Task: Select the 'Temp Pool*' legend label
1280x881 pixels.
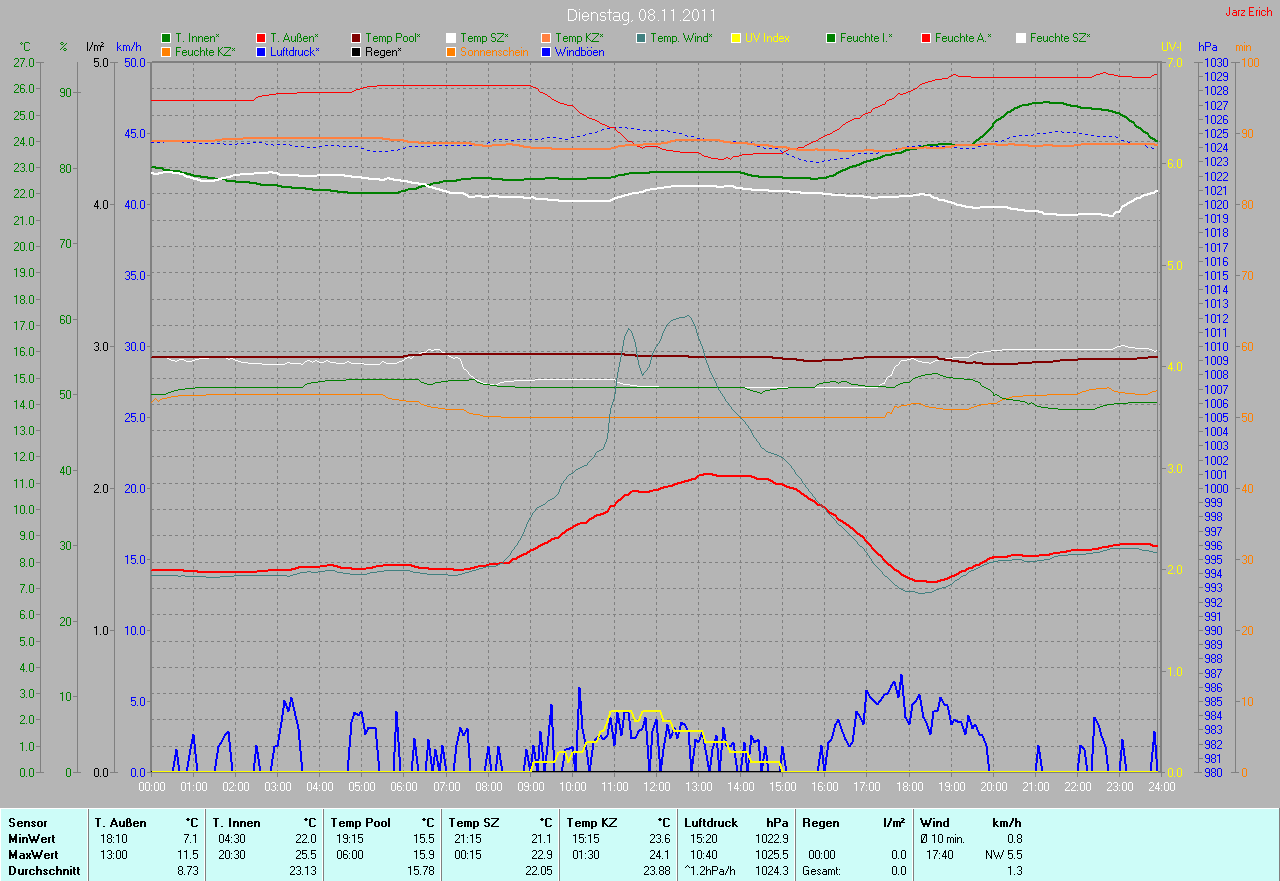Action: coord(393,38)
